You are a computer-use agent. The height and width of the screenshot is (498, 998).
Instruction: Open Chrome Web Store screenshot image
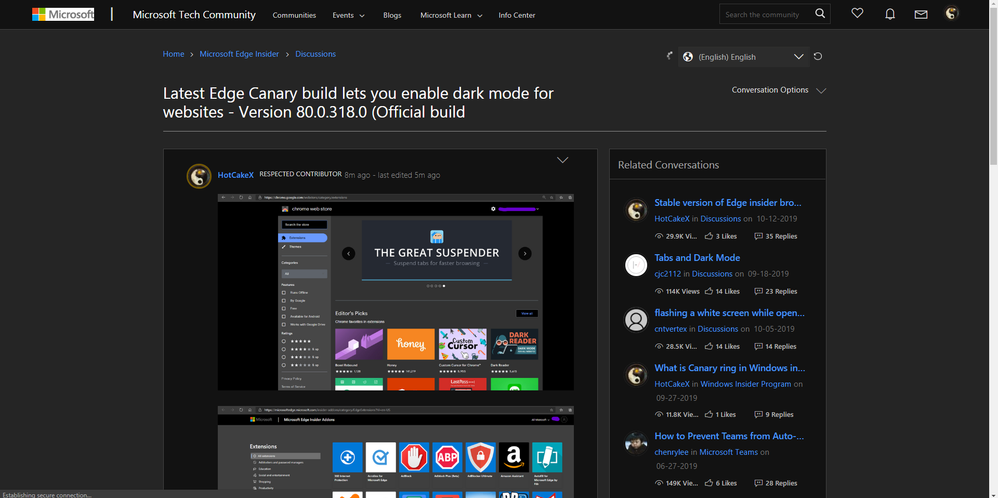pos(396,292)
